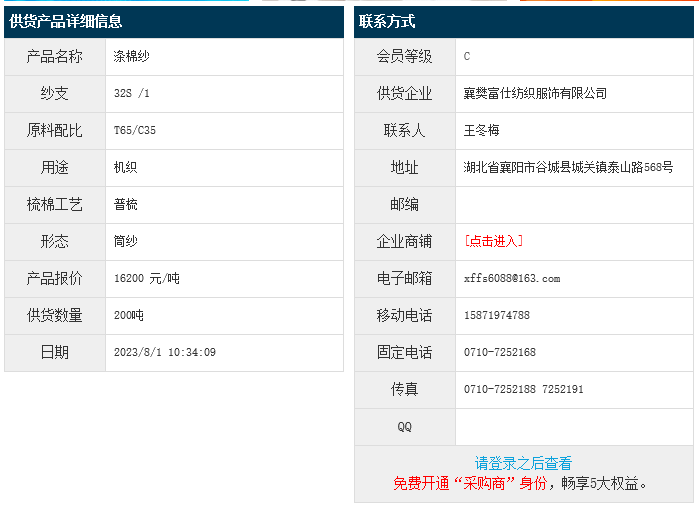Click the 供货产品详细信息 panel header
This screenshot has height=508, width=699.
tap(66, 21)
